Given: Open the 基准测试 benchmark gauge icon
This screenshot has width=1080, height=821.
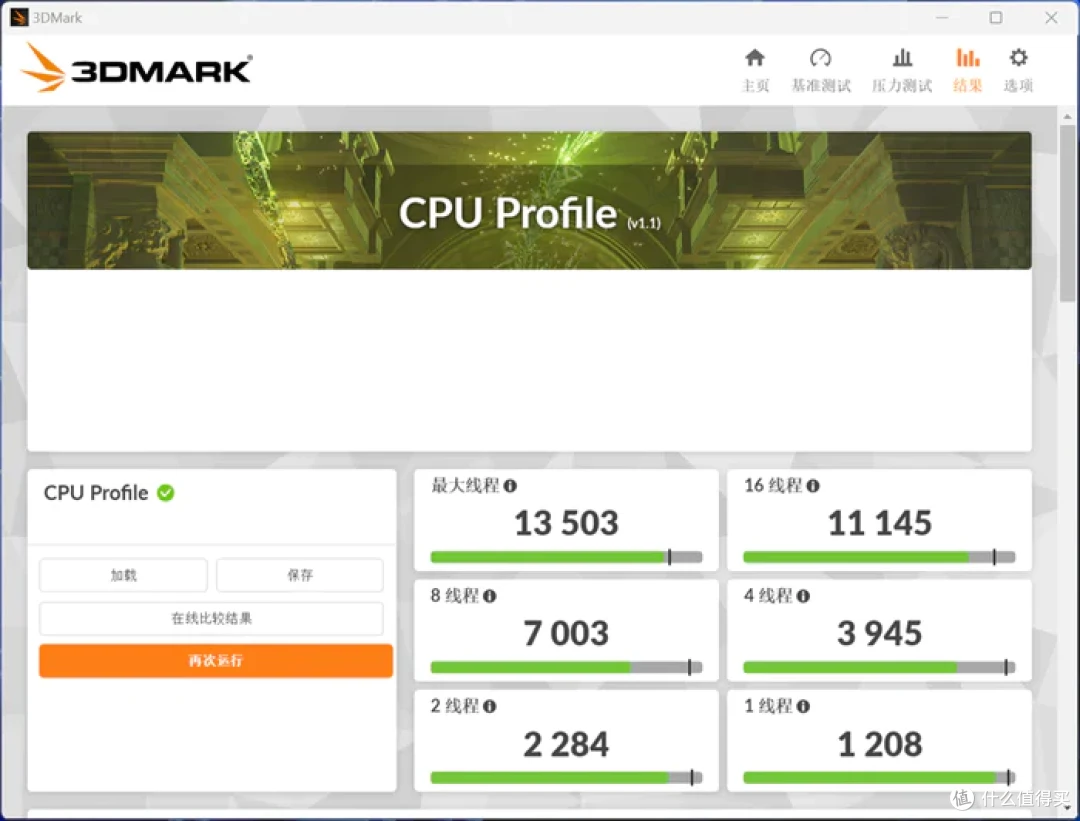Looking at the screenshot, I should (820, 58).
